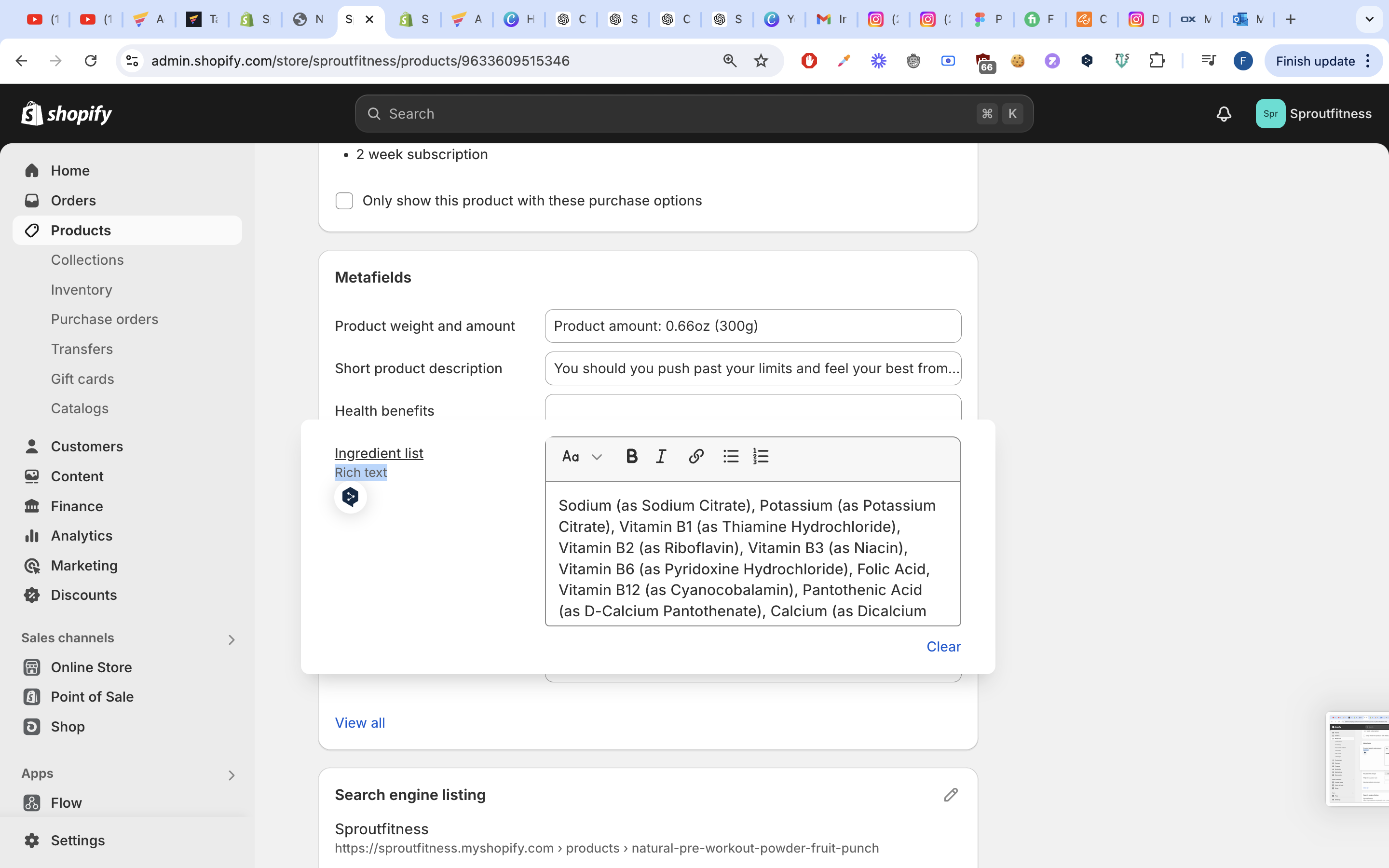This screenshot has height=868, width=1389.
Task: Click the Product weight and amount field
Action: [x=752, y=326]
